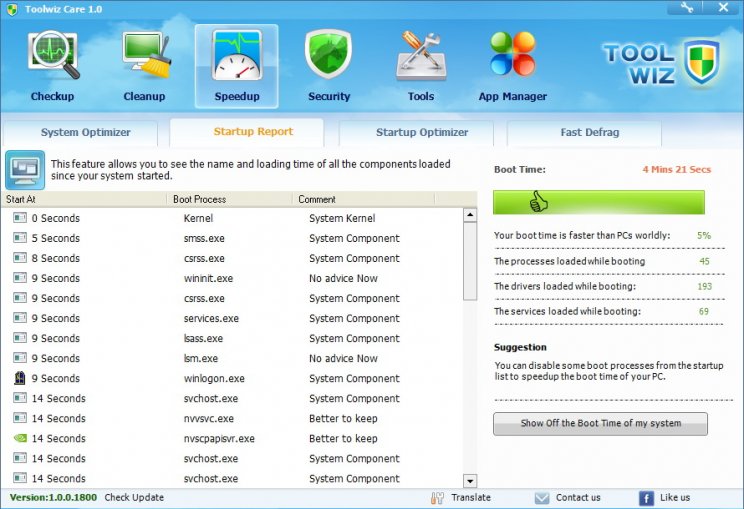Viewport: 744px width, 509px height.
Task: Close the Toolwiz Care window
Action: coord(723,7)
